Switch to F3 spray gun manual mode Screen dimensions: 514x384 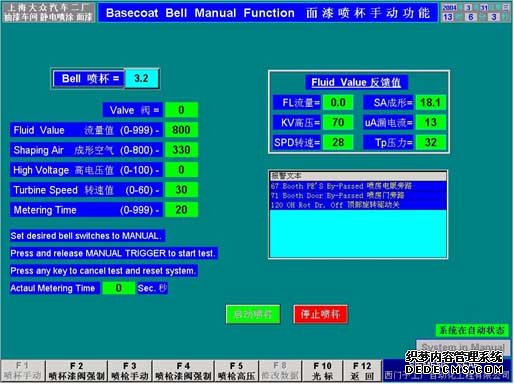coord(130,371)
